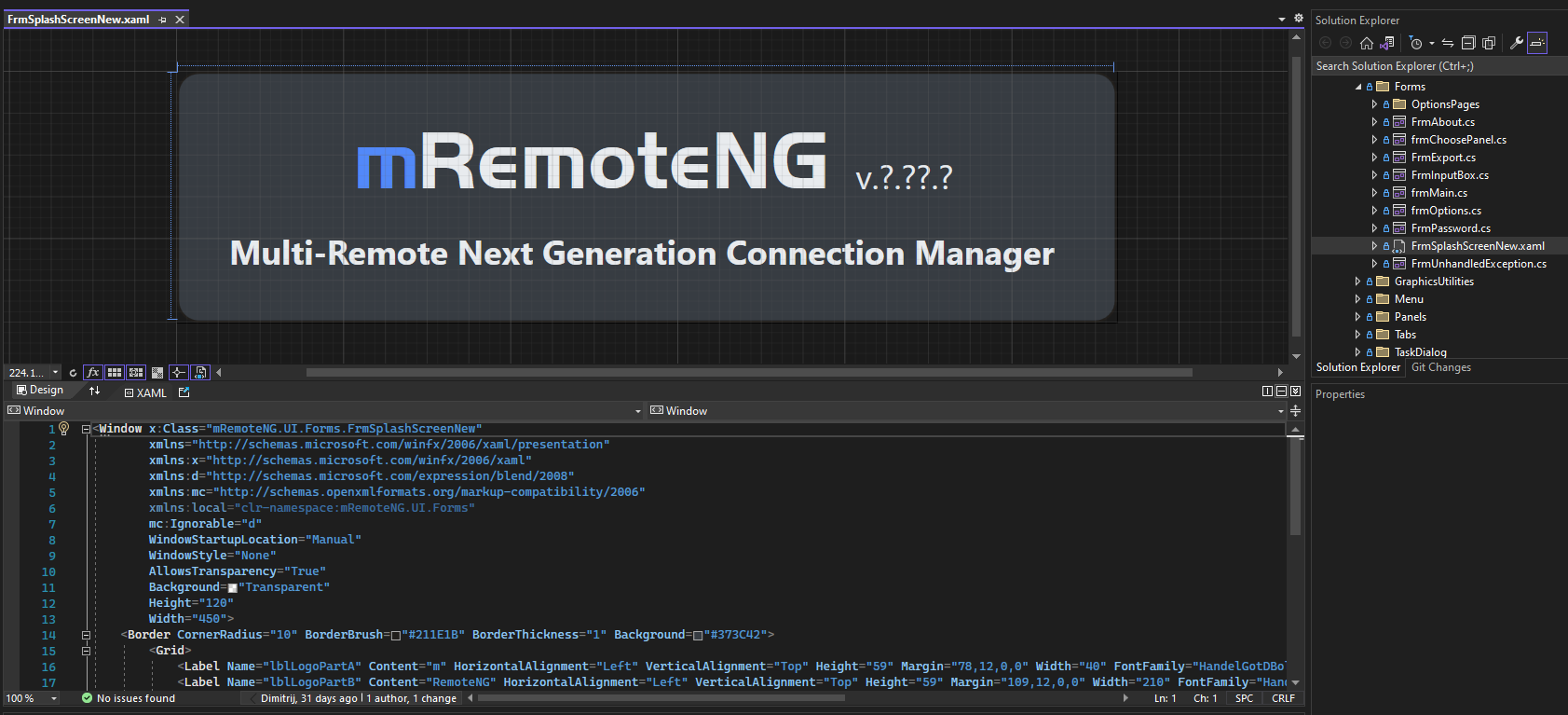Switch to the XAML tab
Image resolution: width=1568 pixels, height=715 pixels.
(145, 393)
